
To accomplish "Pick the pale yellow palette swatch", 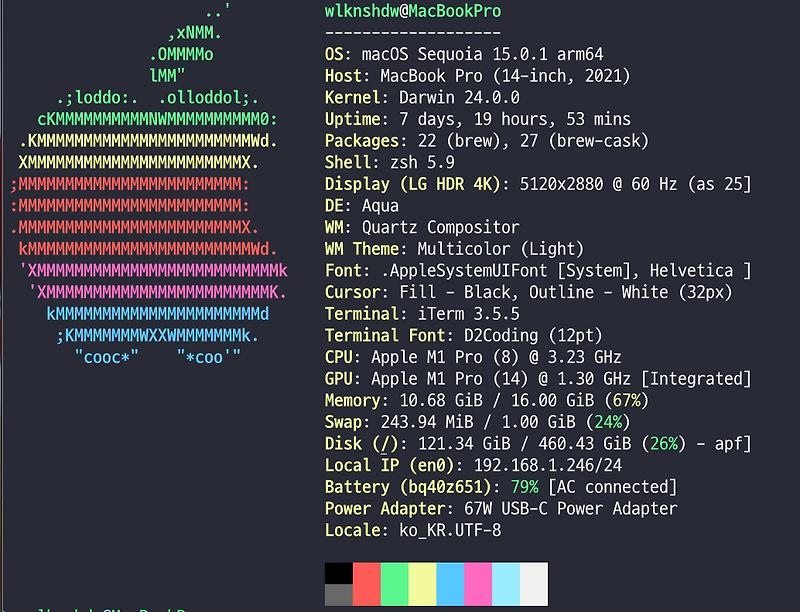I will click(422, 584).
